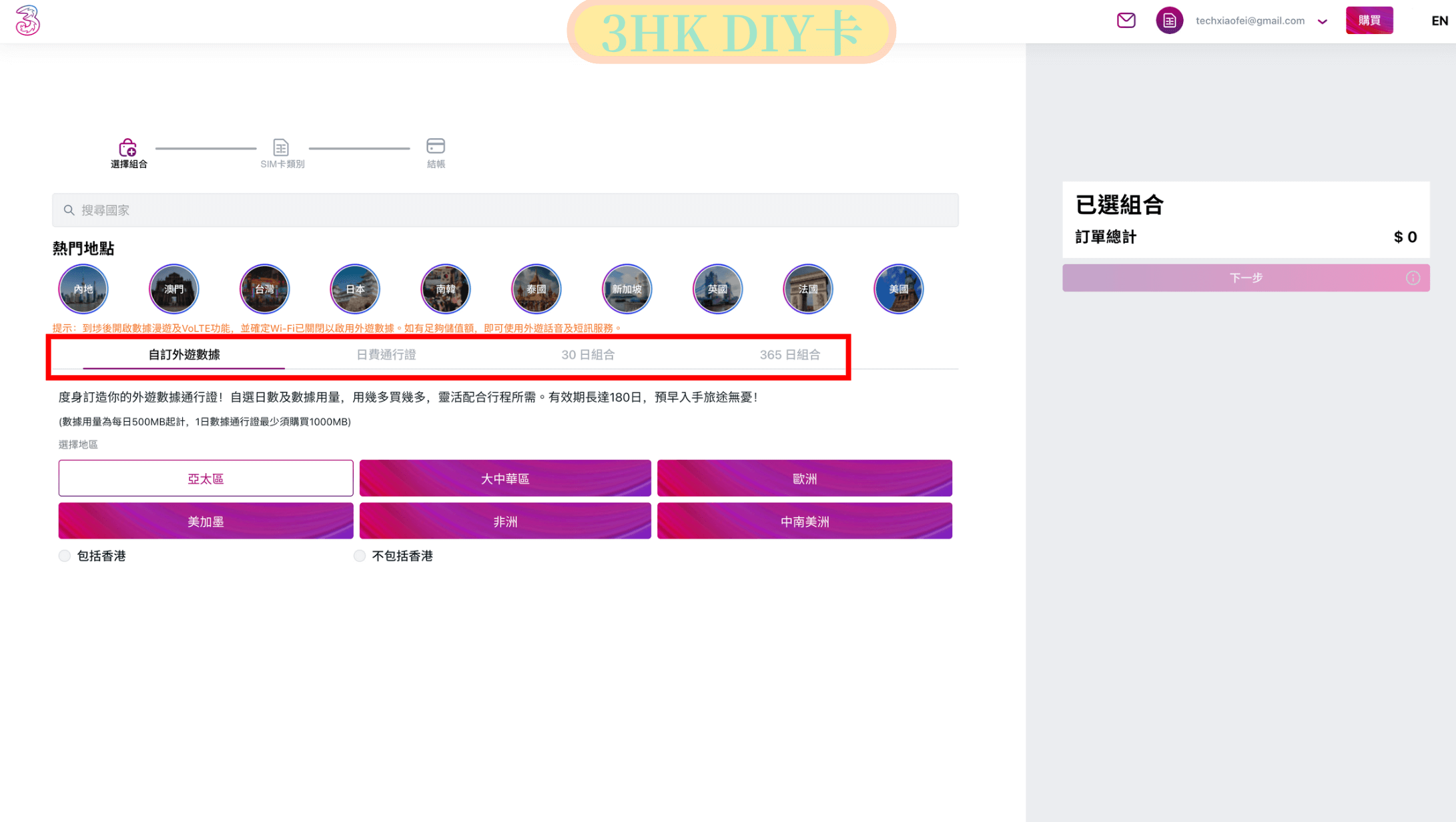Click the purple account document icon
The image size is (1456, 822).
point(1169,21)
